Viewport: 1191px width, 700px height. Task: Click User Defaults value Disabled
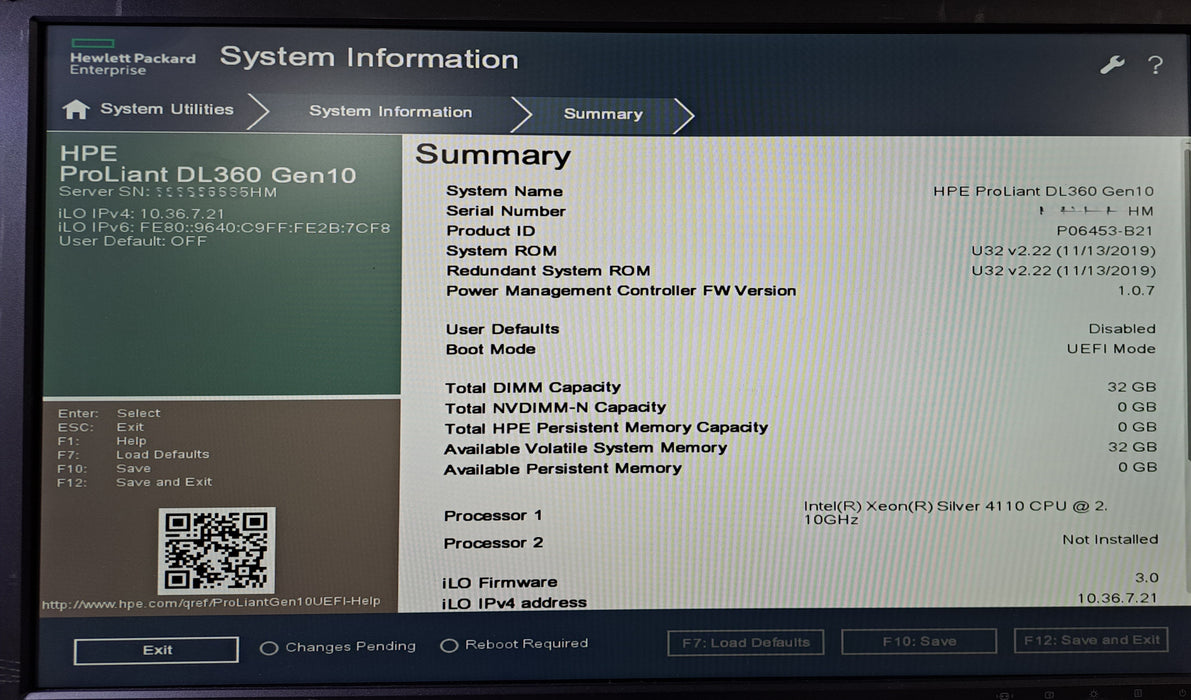click(x=1122, y=329)
